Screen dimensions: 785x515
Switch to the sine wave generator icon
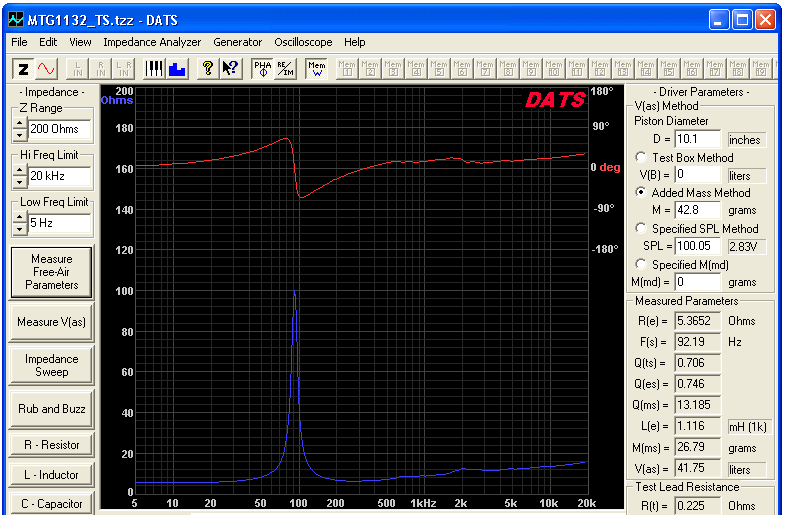point(47,69)
